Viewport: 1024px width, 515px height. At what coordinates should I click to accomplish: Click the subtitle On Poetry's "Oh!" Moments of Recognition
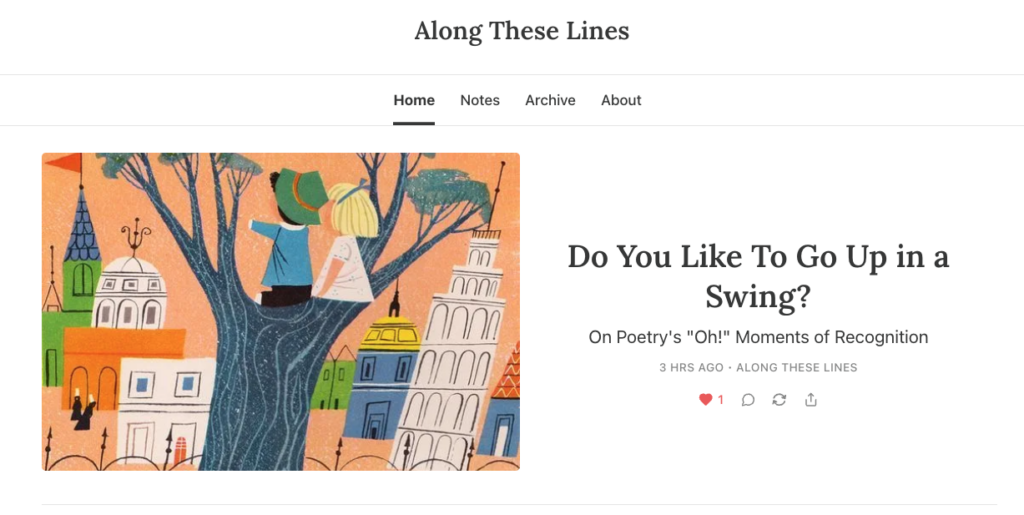[758, 337]
